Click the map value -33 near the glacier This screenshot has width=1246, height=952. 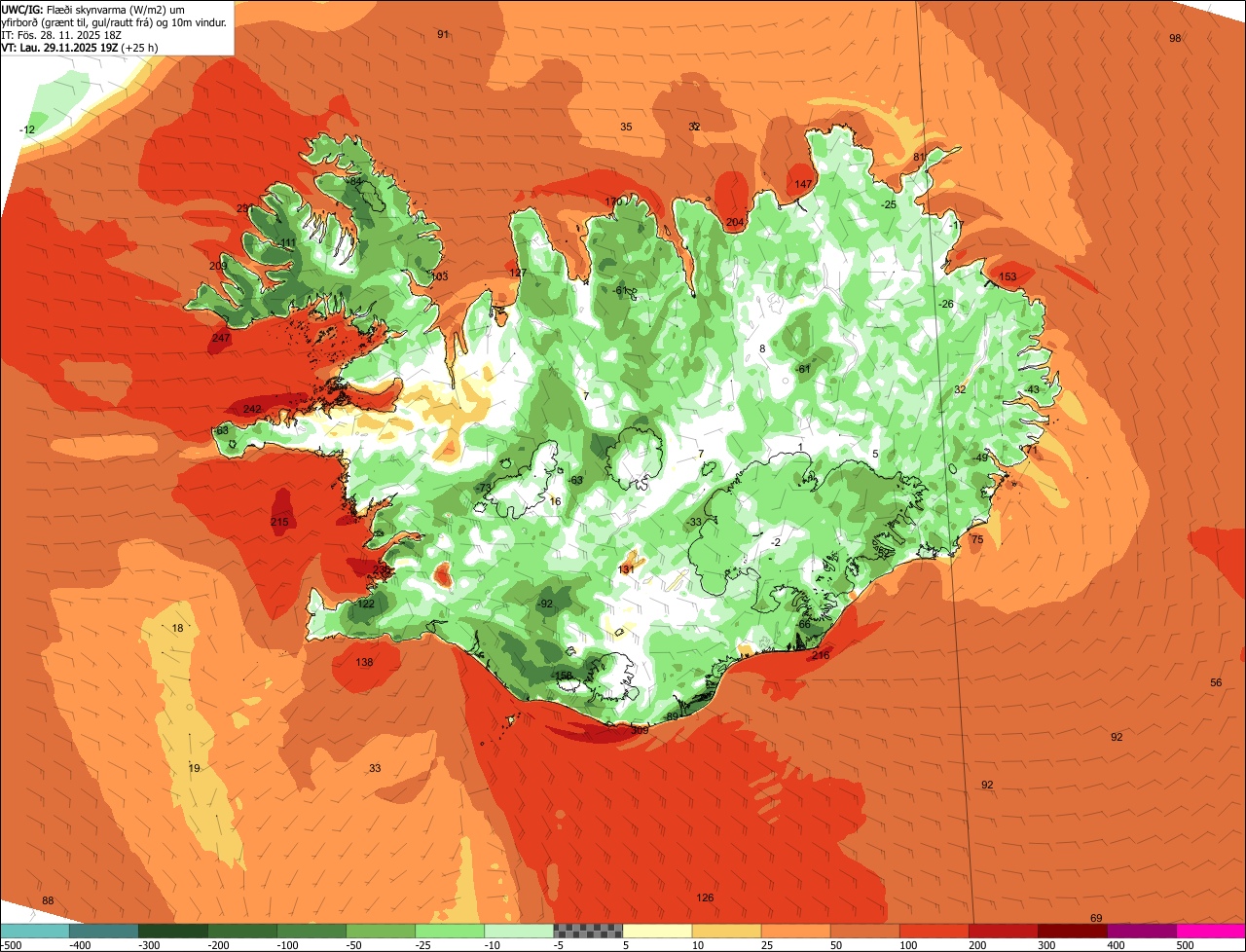coord(694,523)
